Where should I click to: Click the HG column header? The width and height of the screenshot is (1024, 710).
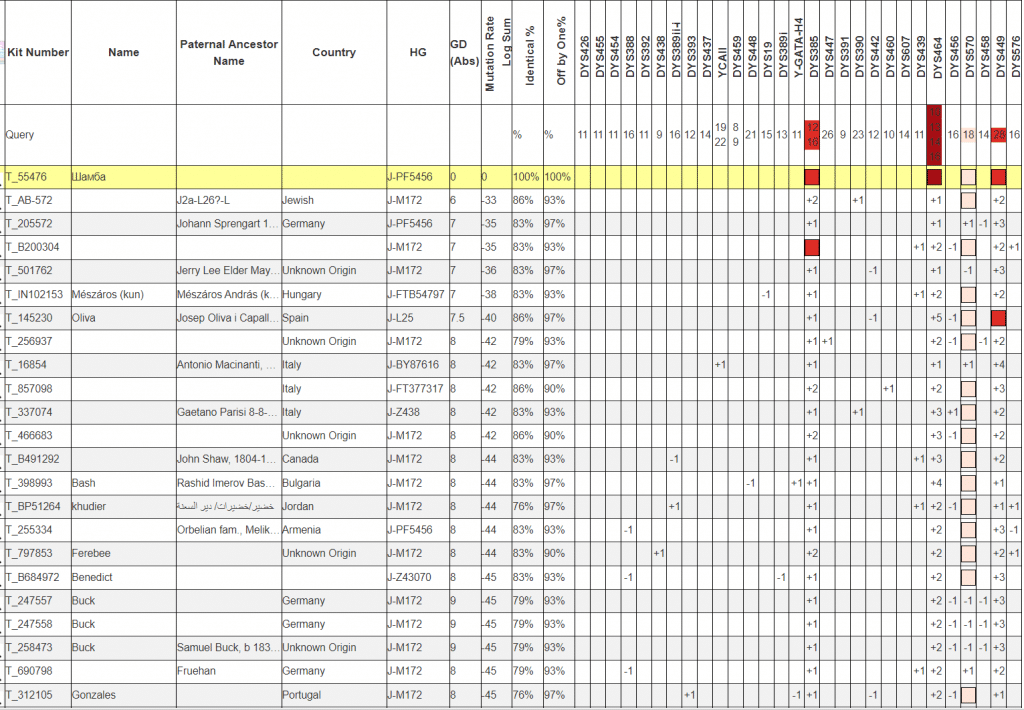click(417, 52)
